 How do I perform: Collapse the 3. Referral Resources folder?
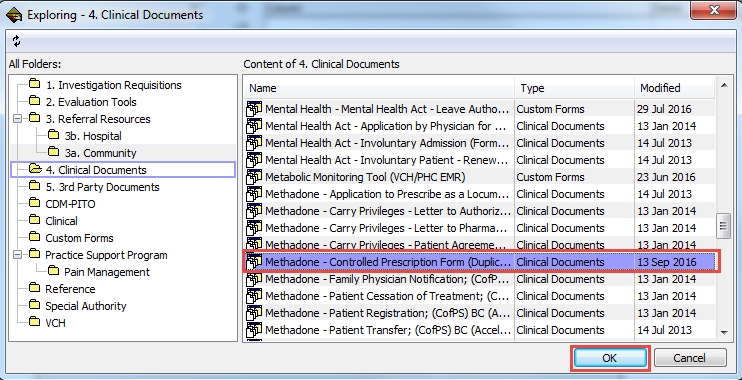click(18, 119)
